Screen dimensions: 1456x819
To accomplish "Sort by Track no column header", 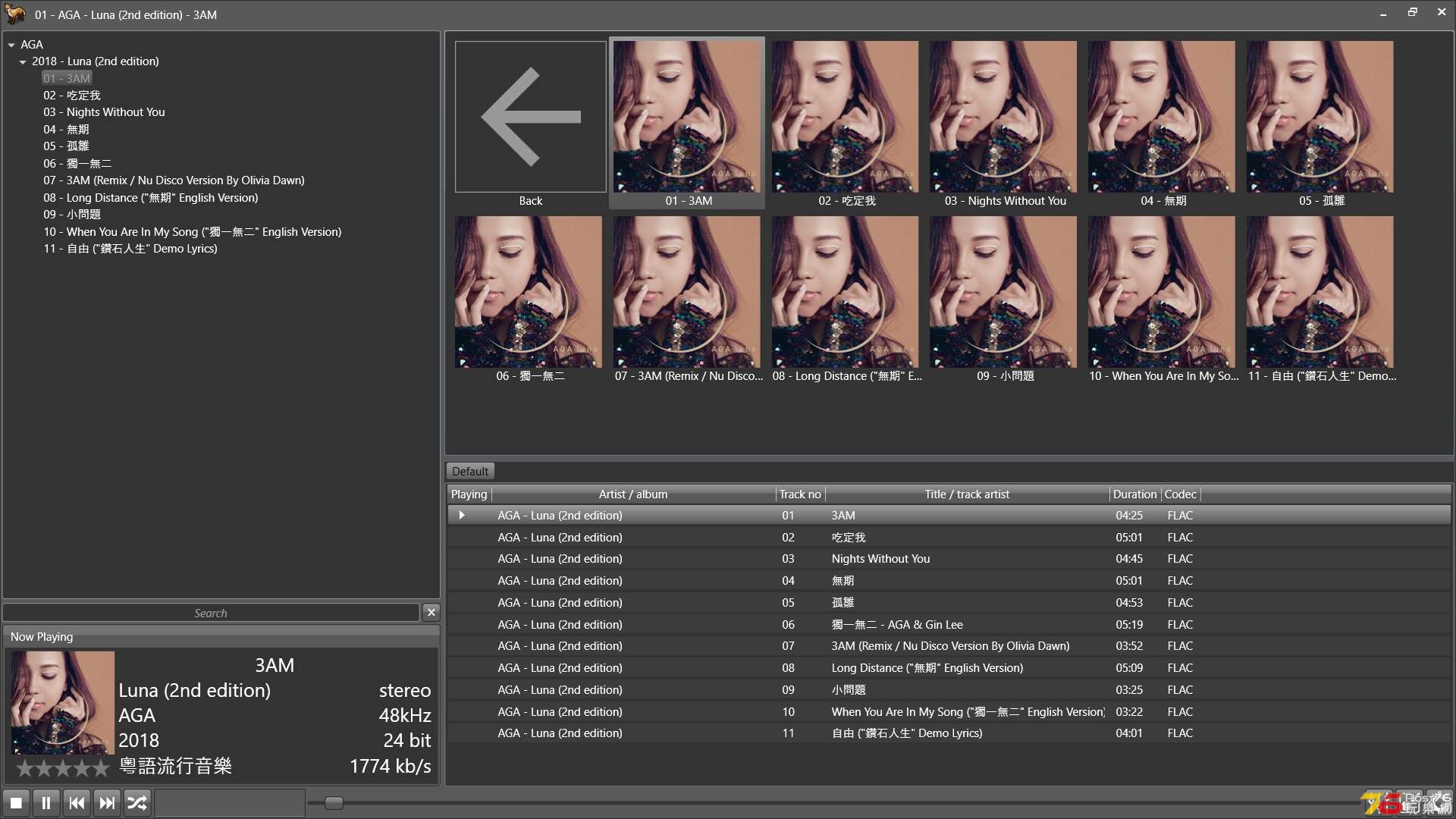I will 800,494.
